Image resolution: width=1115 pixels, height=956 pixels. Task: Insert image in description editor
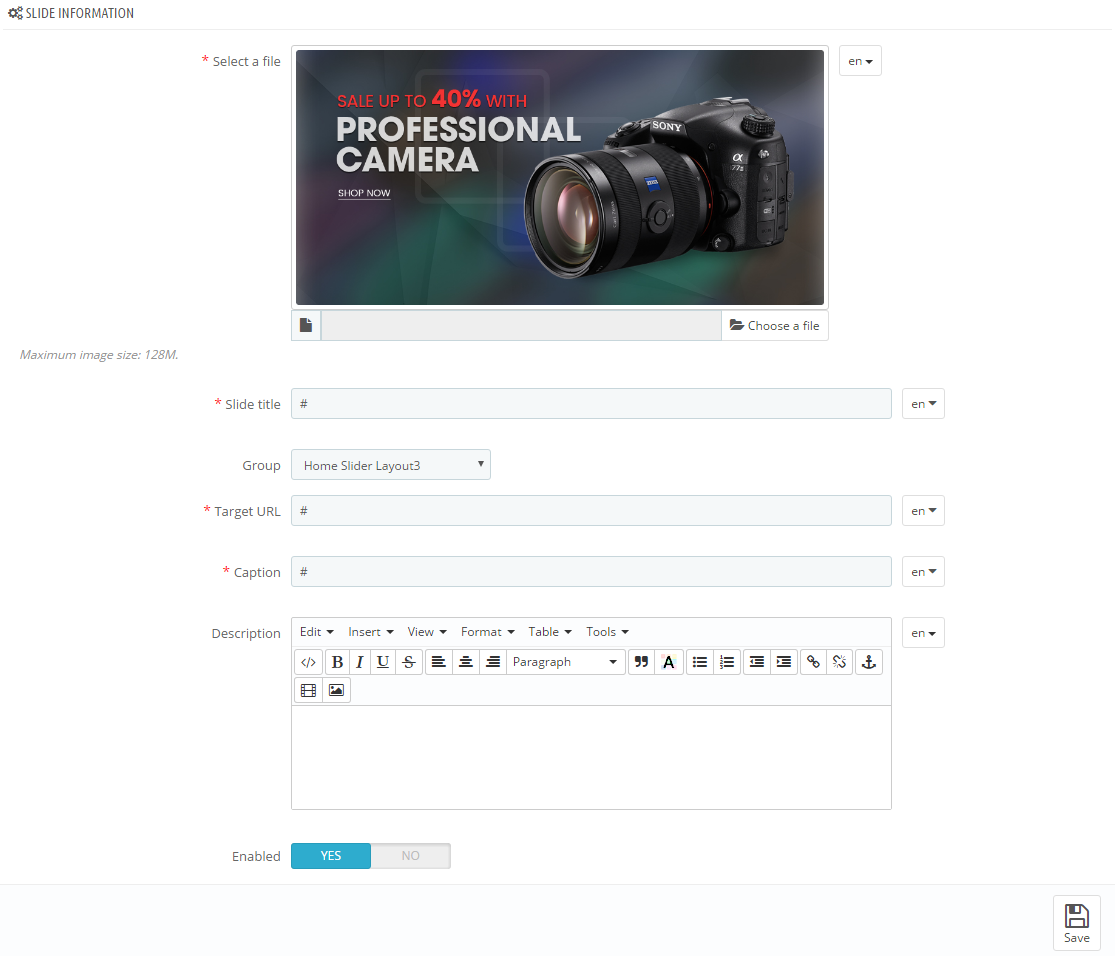336,690
